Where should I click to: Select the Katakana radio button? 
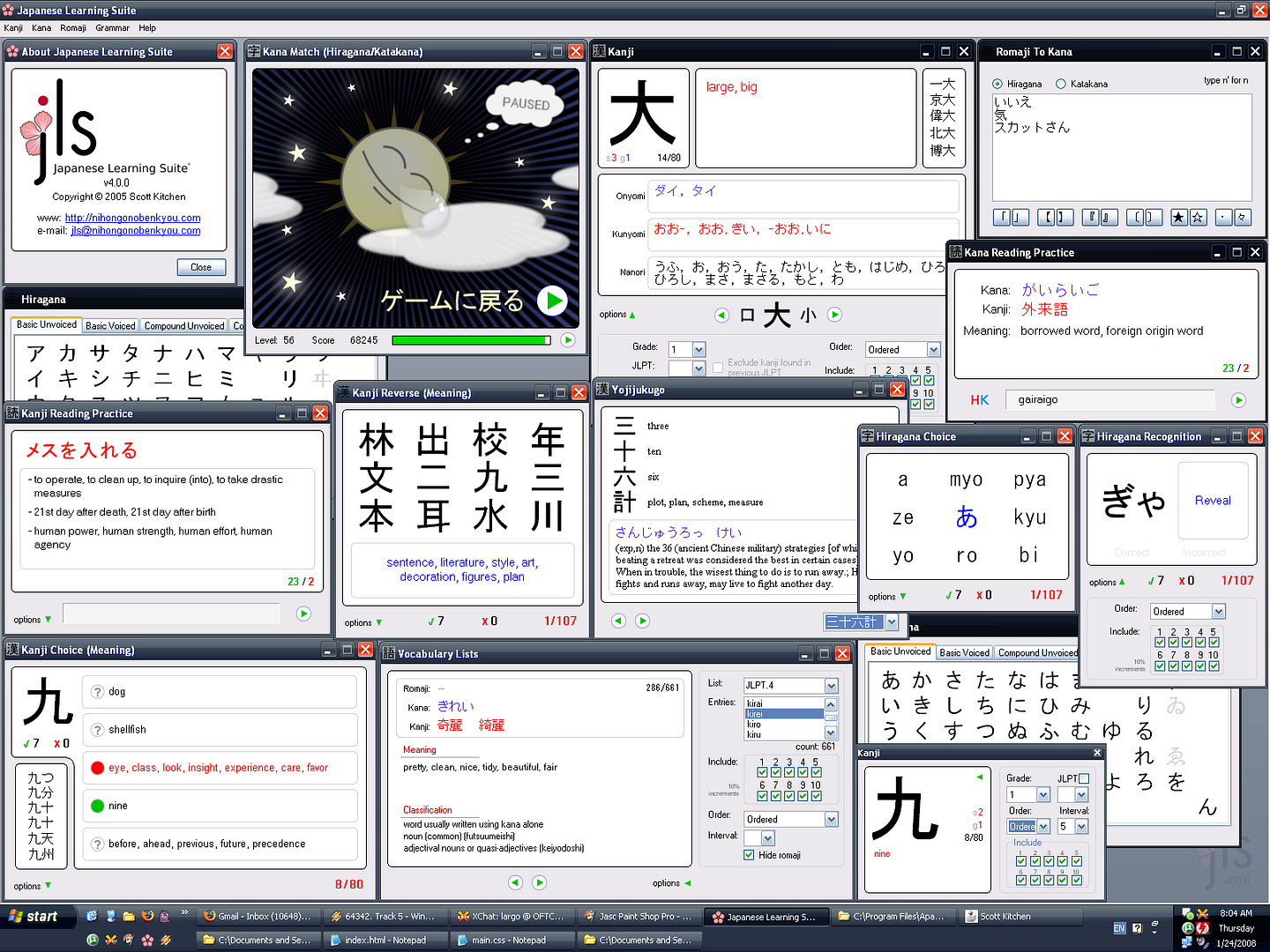point(1061,84)
